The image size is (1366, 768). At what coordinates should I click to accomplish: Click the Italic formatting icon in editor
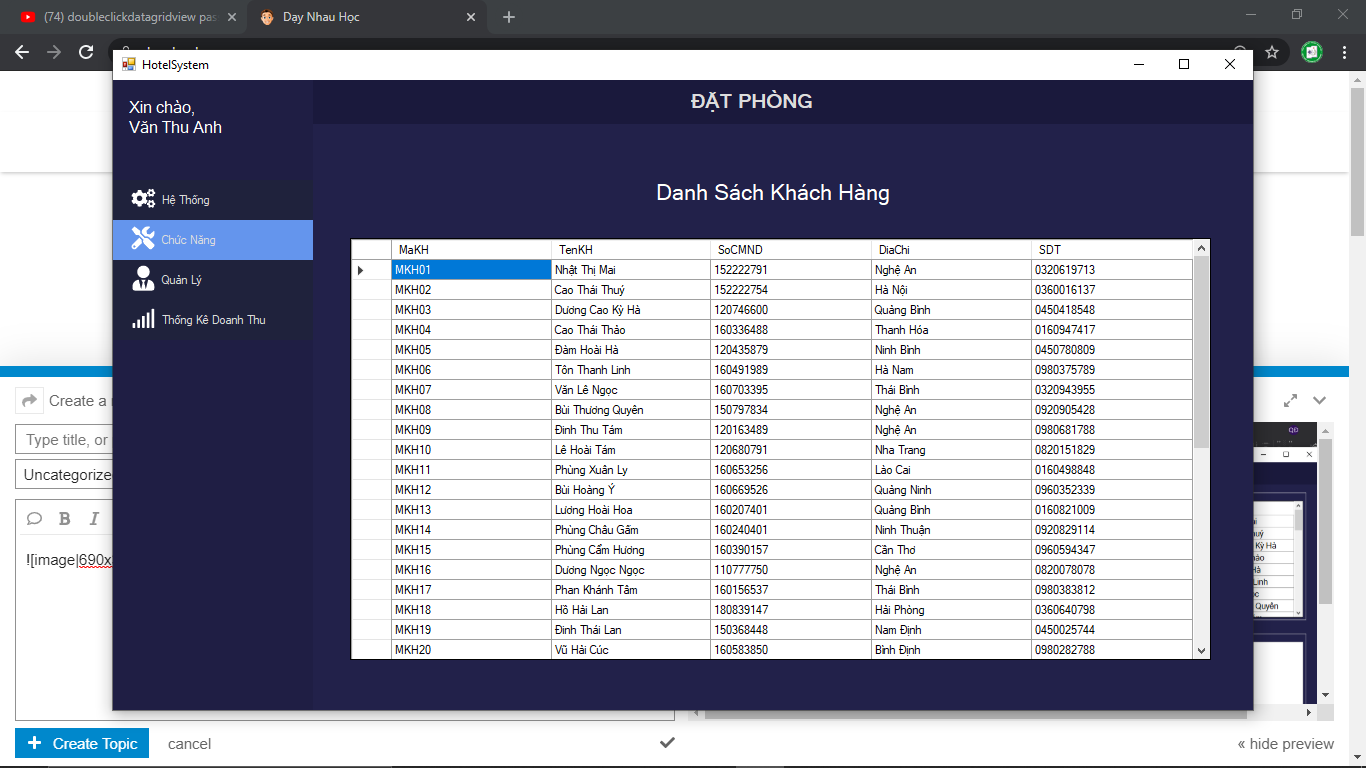click(x=95, y=518)
